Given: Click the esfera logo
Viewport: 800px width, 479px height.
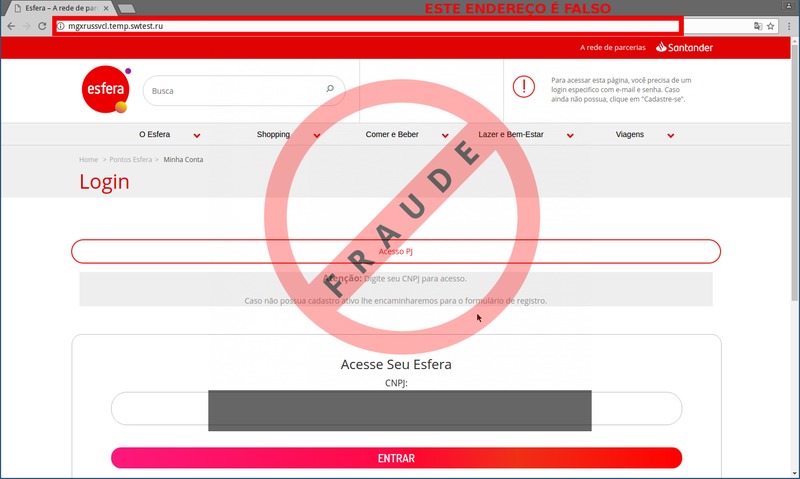Looking at the screenshot, I should 106,90.
